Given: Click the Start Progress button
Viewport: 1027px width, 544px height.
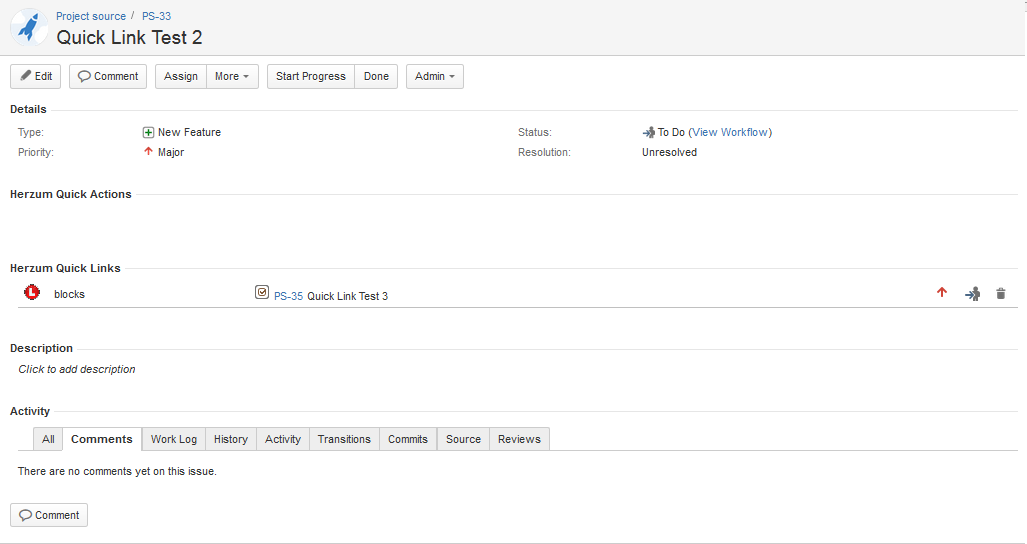Looking at the screenshot, I should click(x=311, y=77).
